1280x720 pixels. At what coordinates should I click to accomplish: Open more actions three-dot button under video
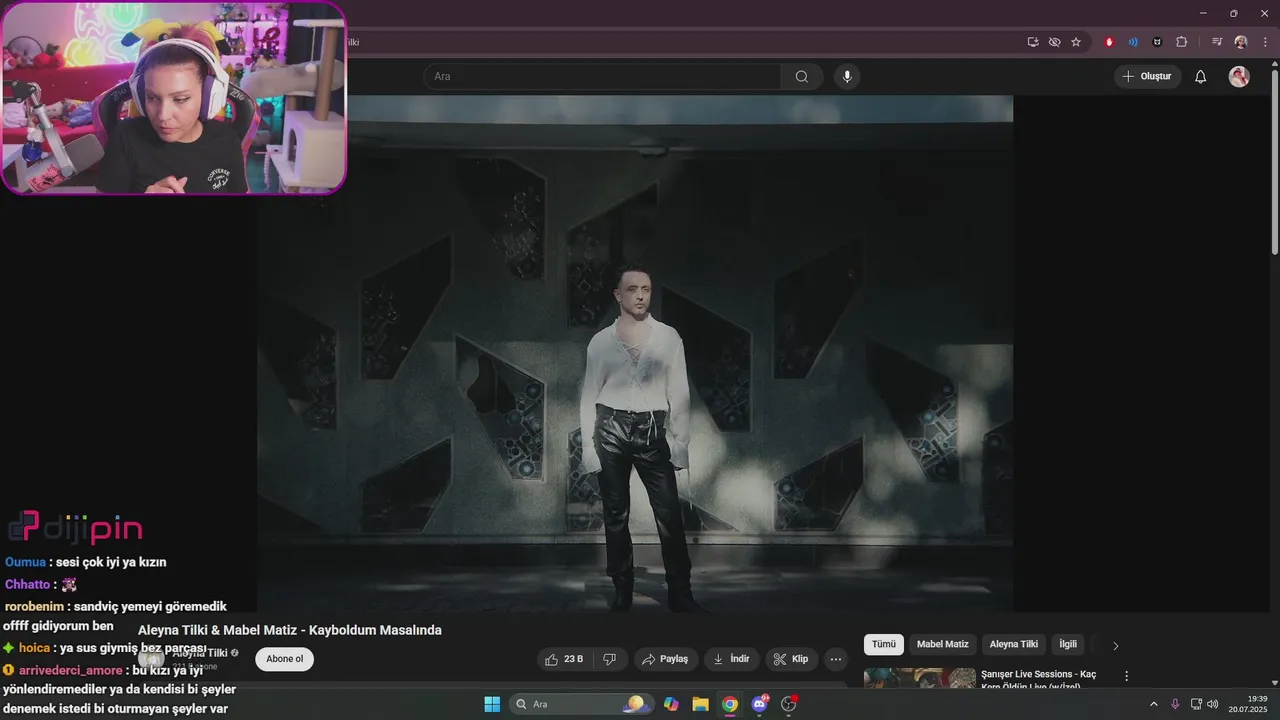(x=836, y=659)
